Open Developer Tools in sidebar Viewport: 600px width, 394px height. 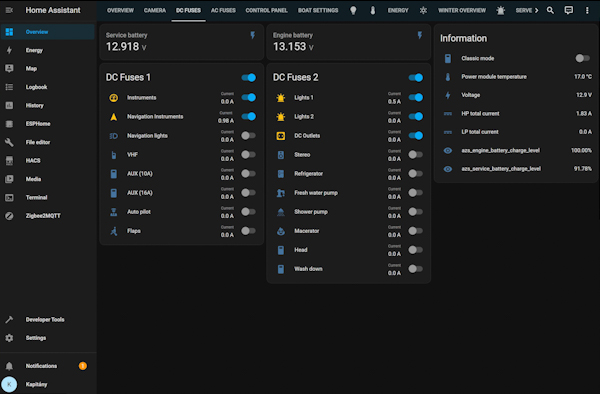pos(47,319)
